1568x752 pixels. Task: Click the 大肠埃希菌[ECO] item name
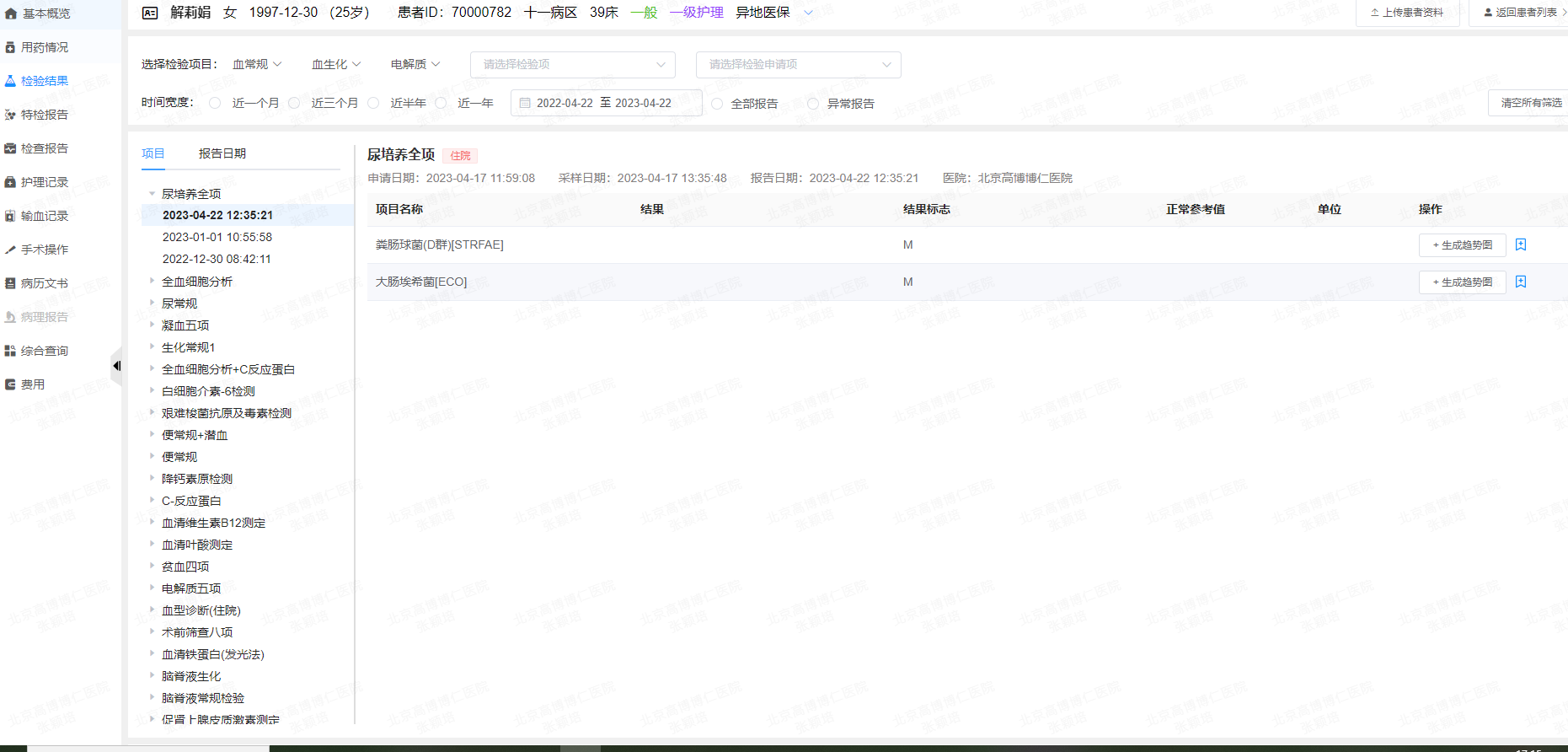point(421,282)
